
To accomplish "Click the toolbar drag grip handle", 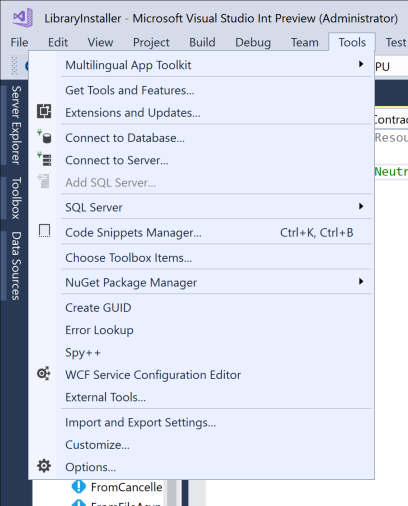I will (x=14, y=66).
